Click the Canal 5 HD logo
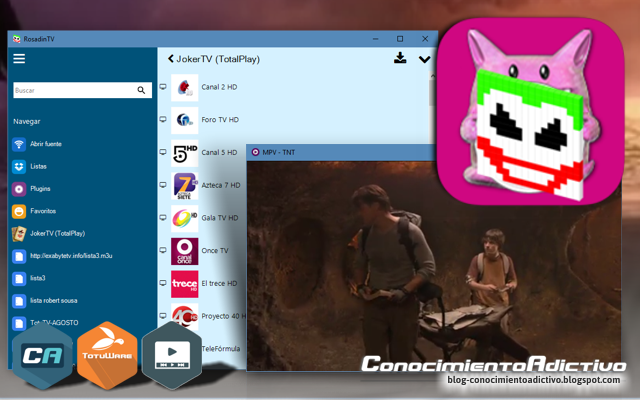This screenshot has width=640, height=400. click(184, 153)
